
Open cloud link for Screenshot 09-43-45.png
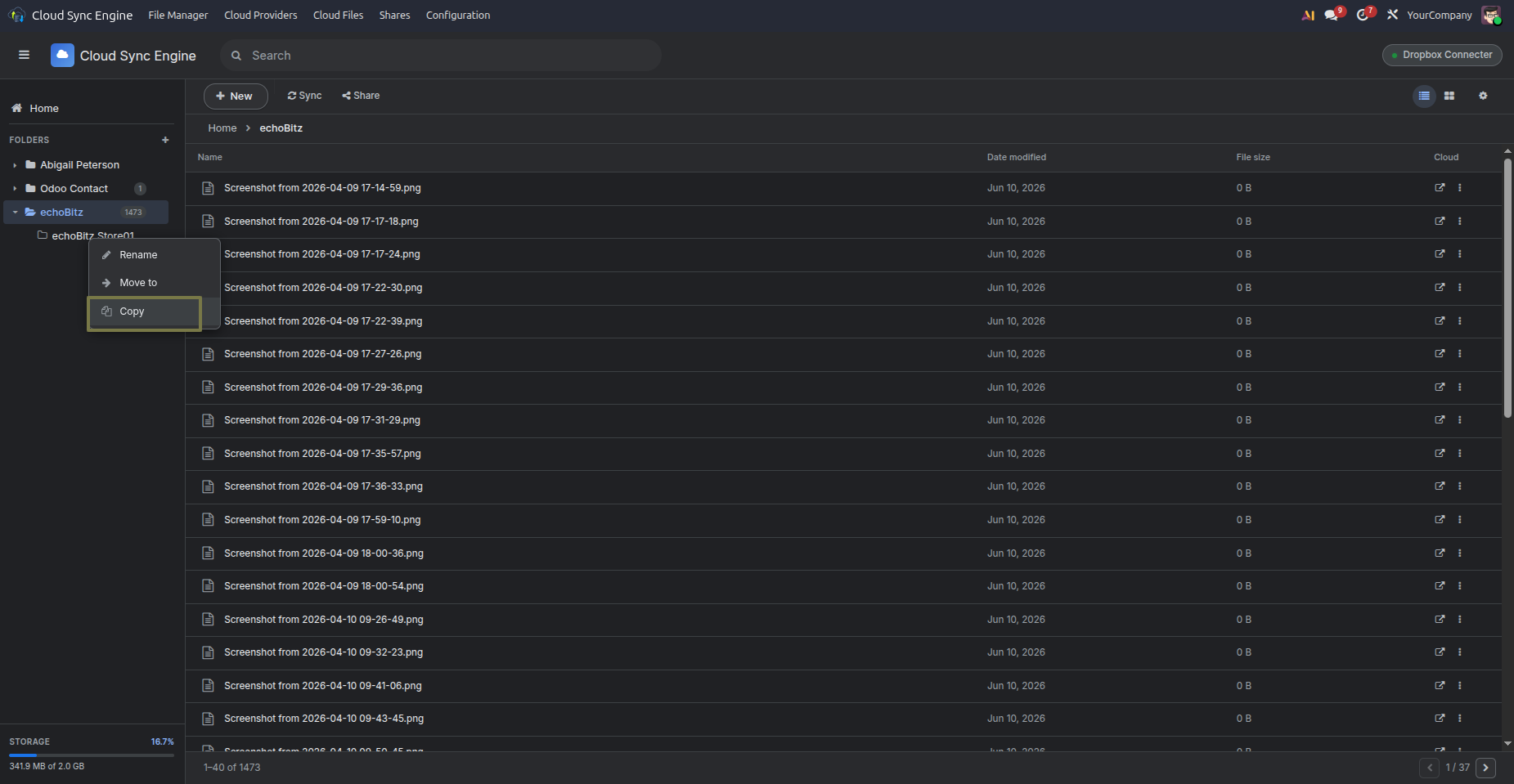click(1440, 719)
